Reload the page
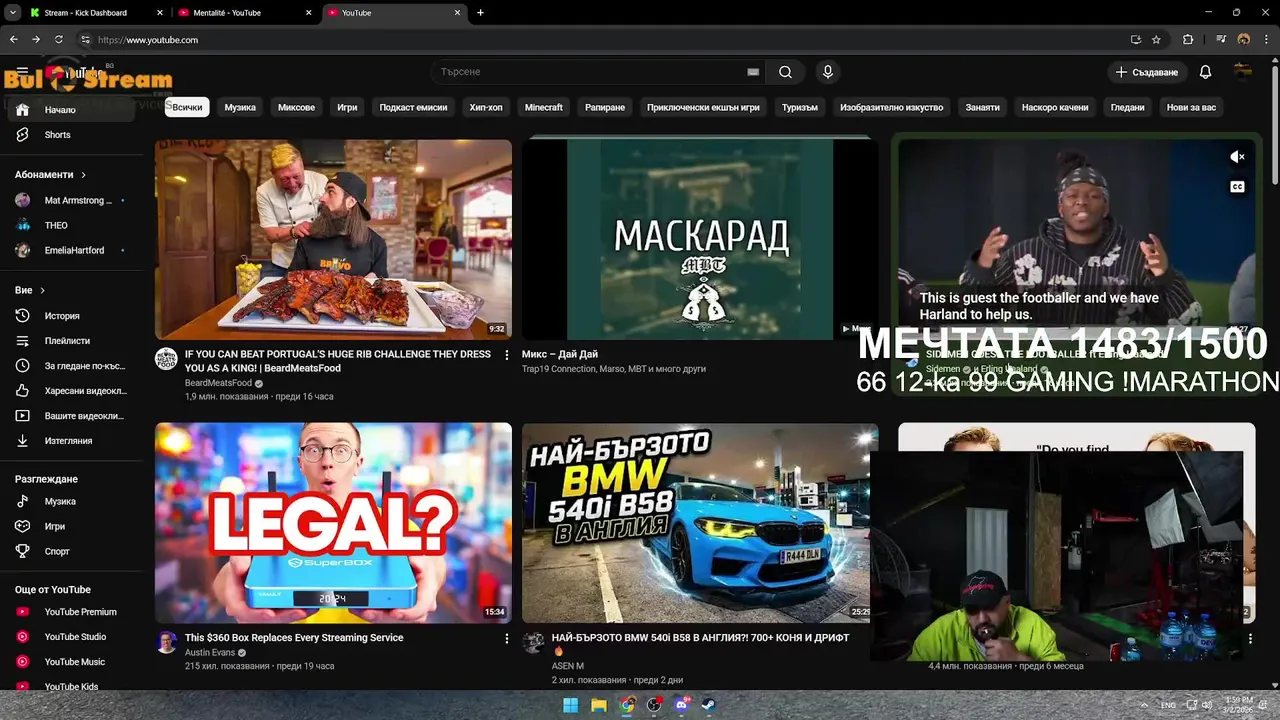1280x720 pixels. (59, 40)
